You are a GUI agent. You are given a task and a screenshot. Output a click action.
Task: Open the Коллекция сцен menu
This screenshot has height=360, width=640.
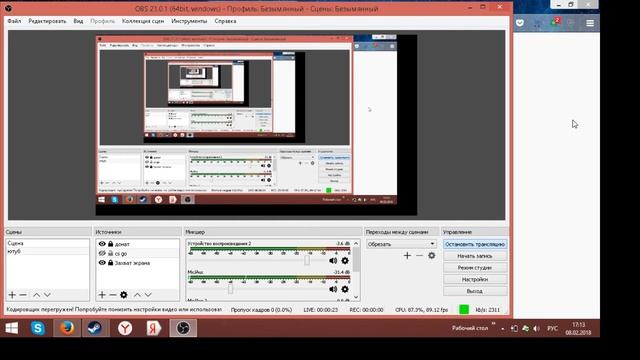coord(143,21)
